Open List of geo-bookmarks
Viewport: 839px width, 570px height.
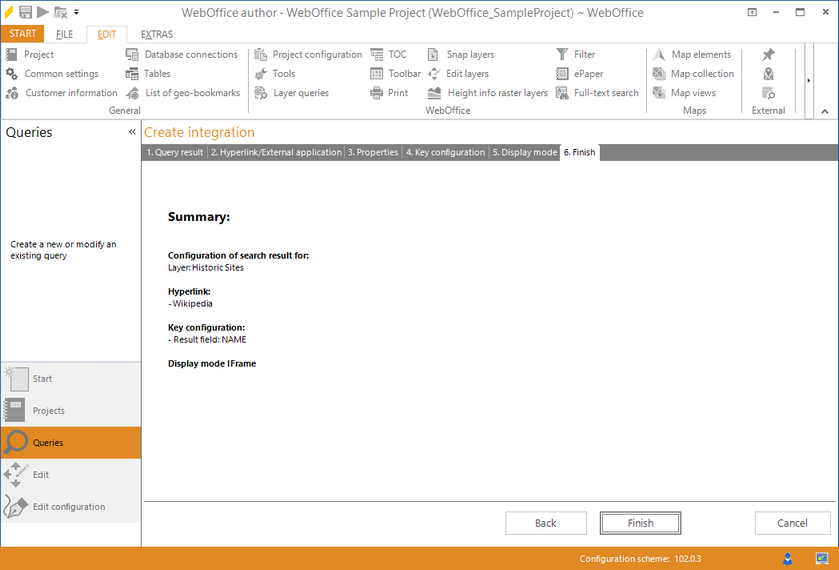coord(183,93)
